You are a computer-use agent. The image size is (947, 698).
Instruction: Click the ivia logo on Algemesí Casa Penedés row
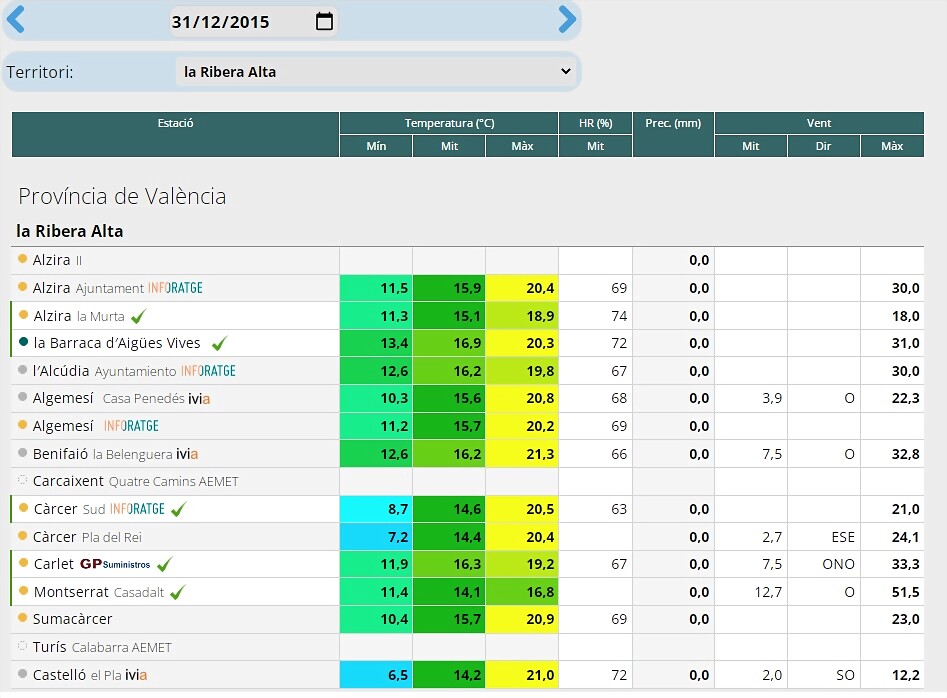tap(199, 399)
